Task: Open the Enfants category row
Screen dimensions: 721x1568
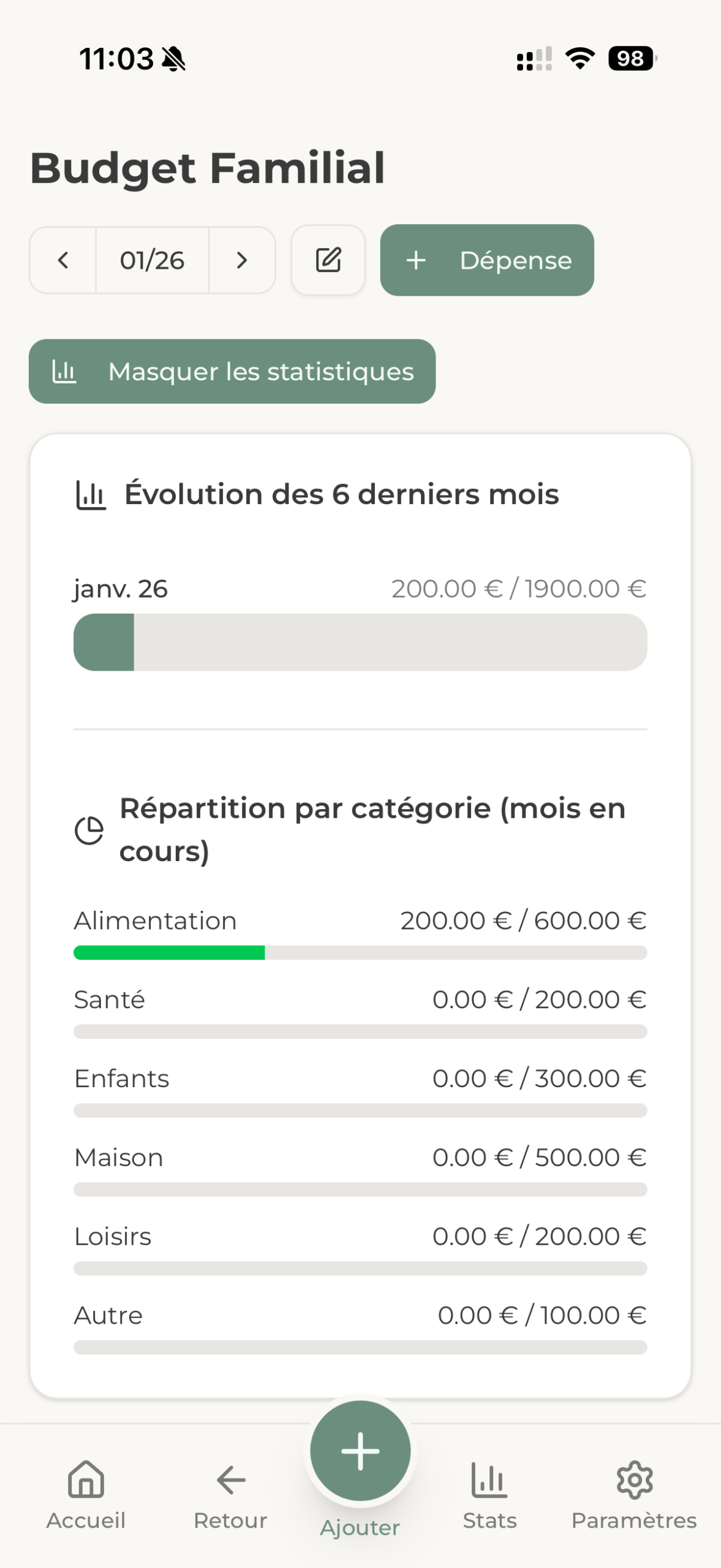Action: 360,1079
